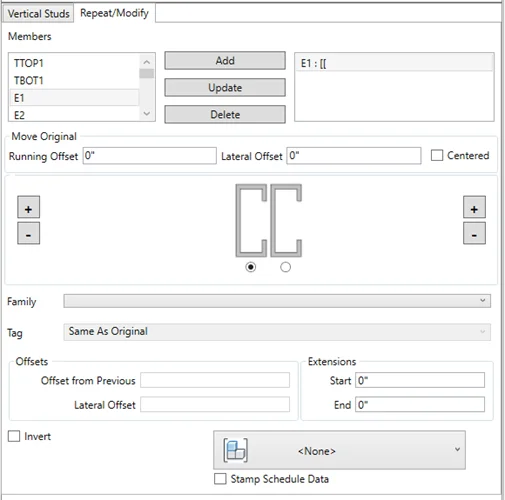Click the Running Offset input field
The height and width of the screenshot is (500, 505).
click(x=150, y=156)
